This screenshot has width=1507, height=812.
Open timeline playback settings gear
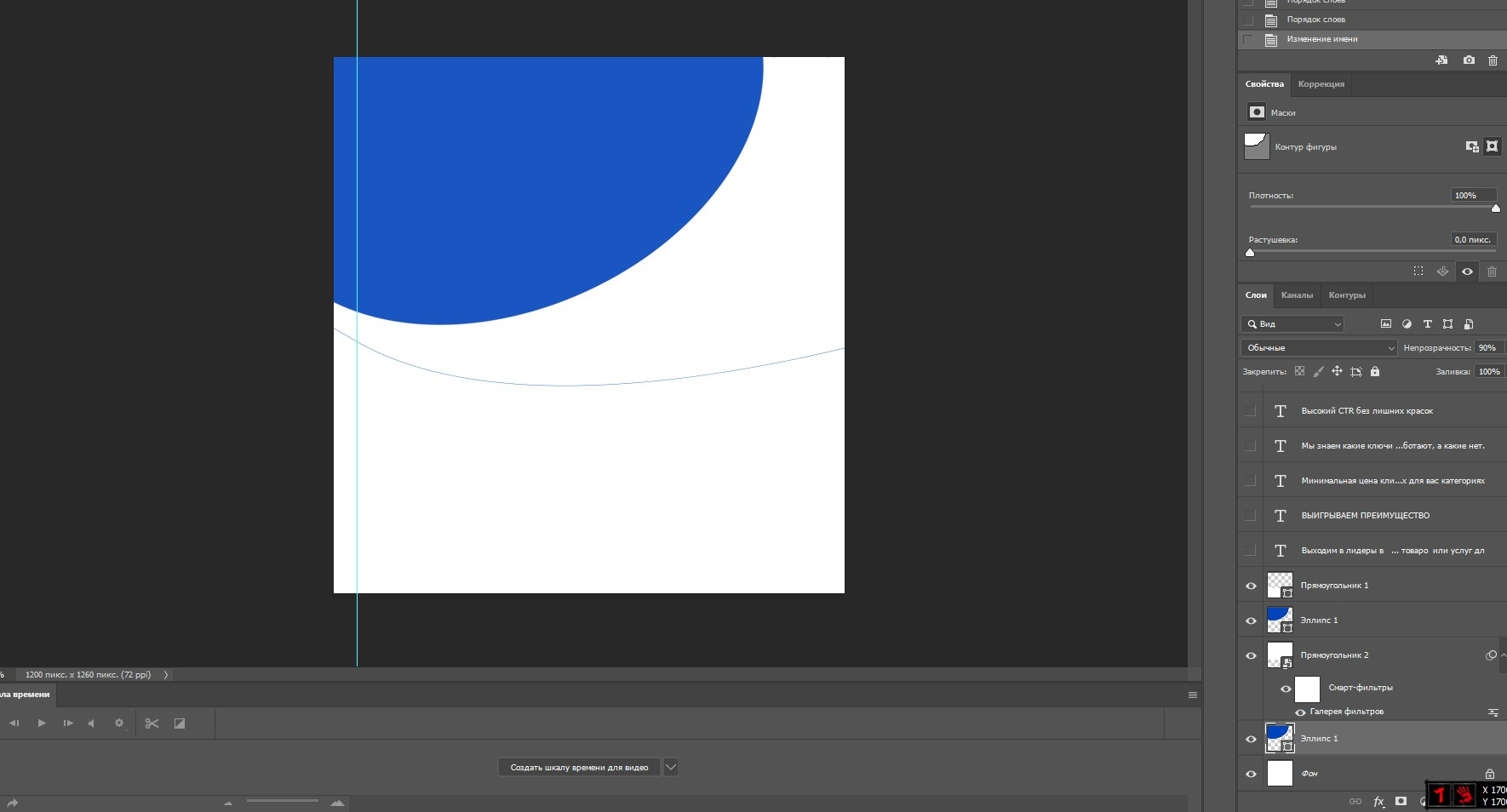tap(119, 723)
